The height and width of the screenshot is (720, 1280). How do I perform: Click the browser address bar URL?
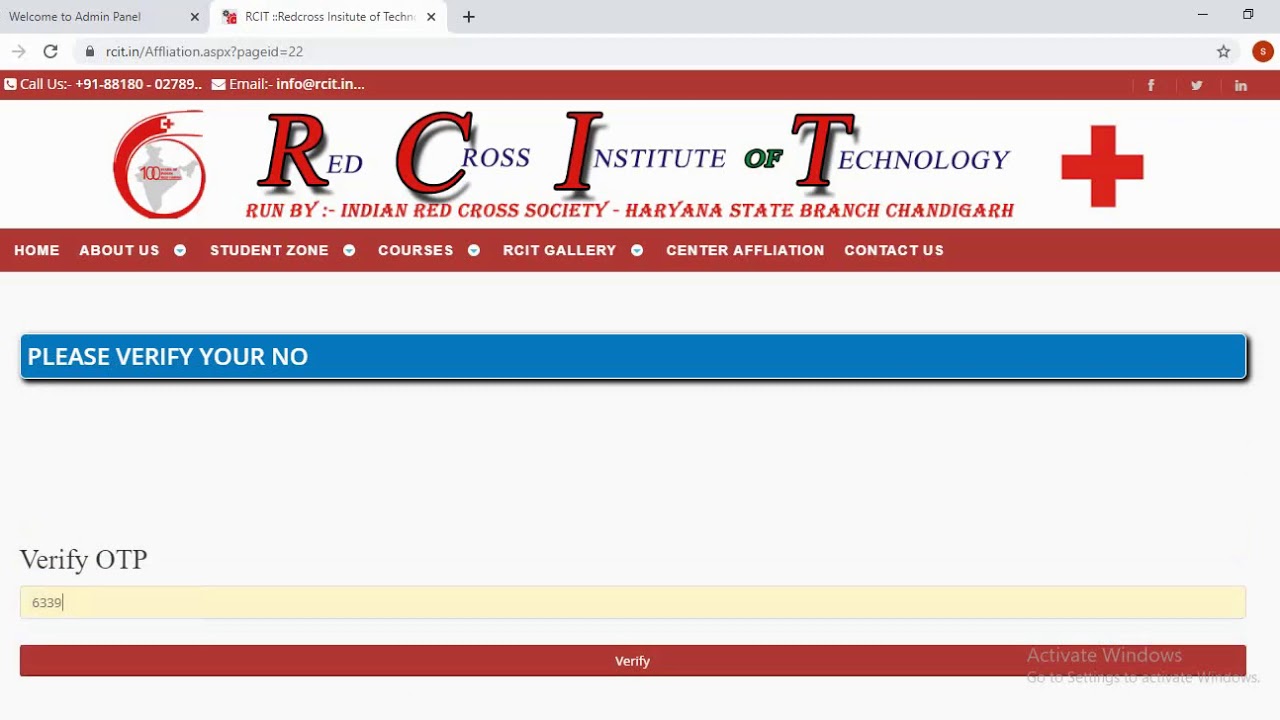click(204, 51)
